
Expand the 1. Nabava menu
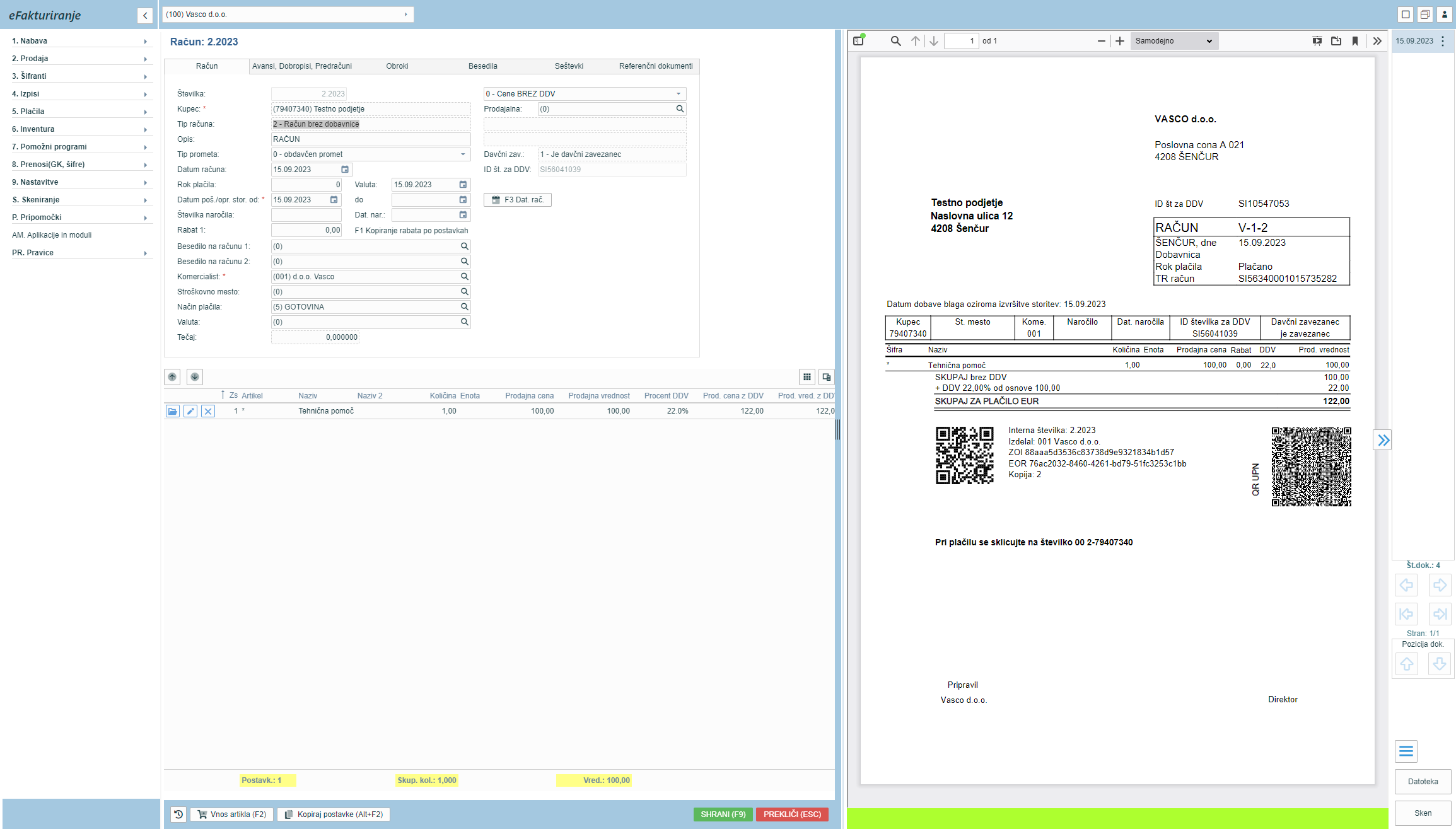click(x=81, y=41)
